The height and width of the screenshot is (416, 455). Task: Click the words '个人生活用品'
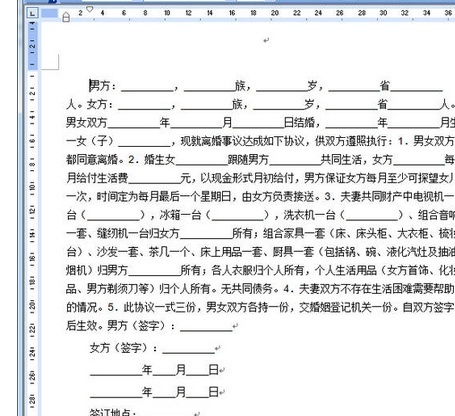(346, 270)
